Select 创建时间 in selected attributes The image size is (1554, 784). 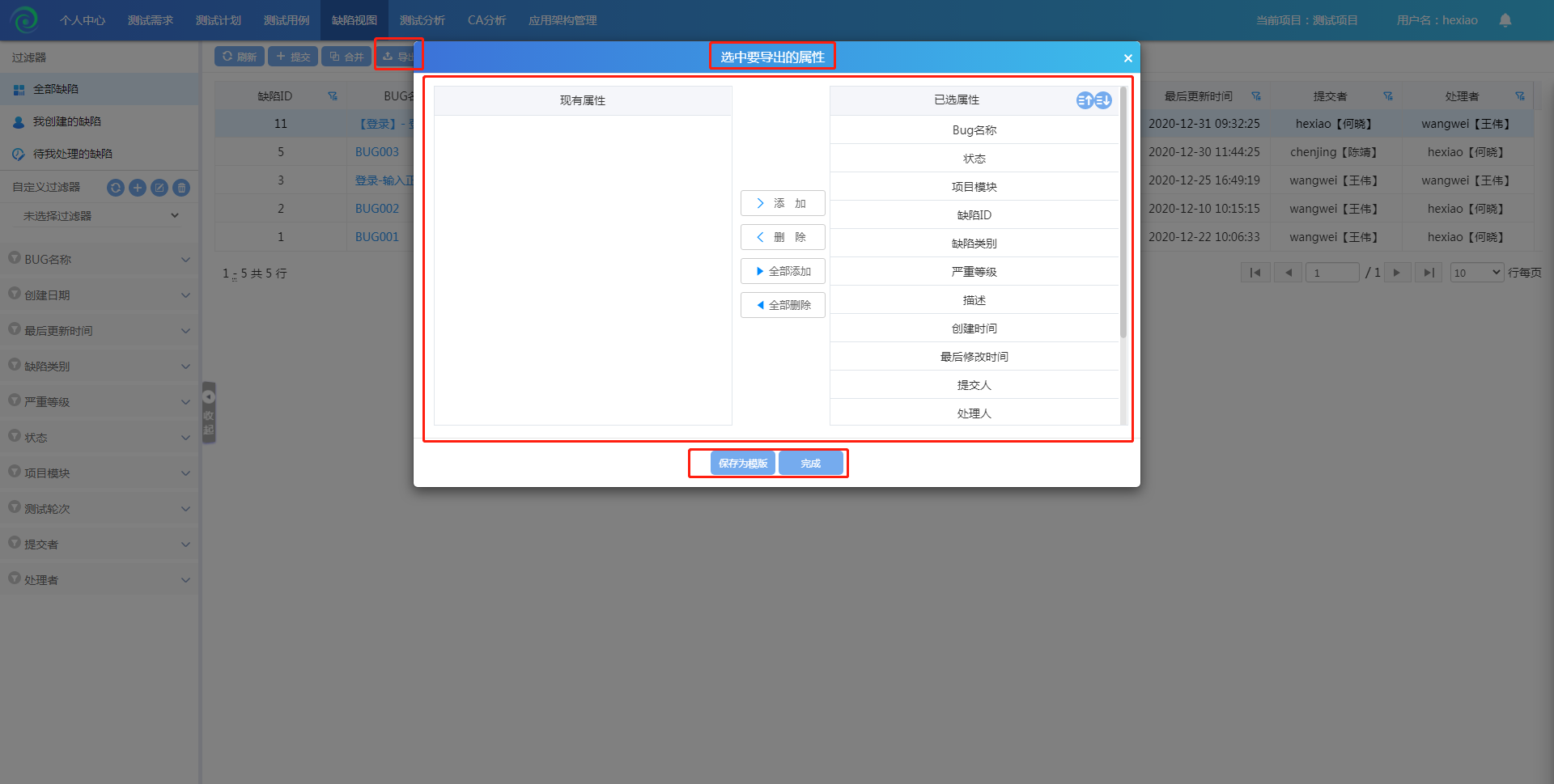point(974,328)
